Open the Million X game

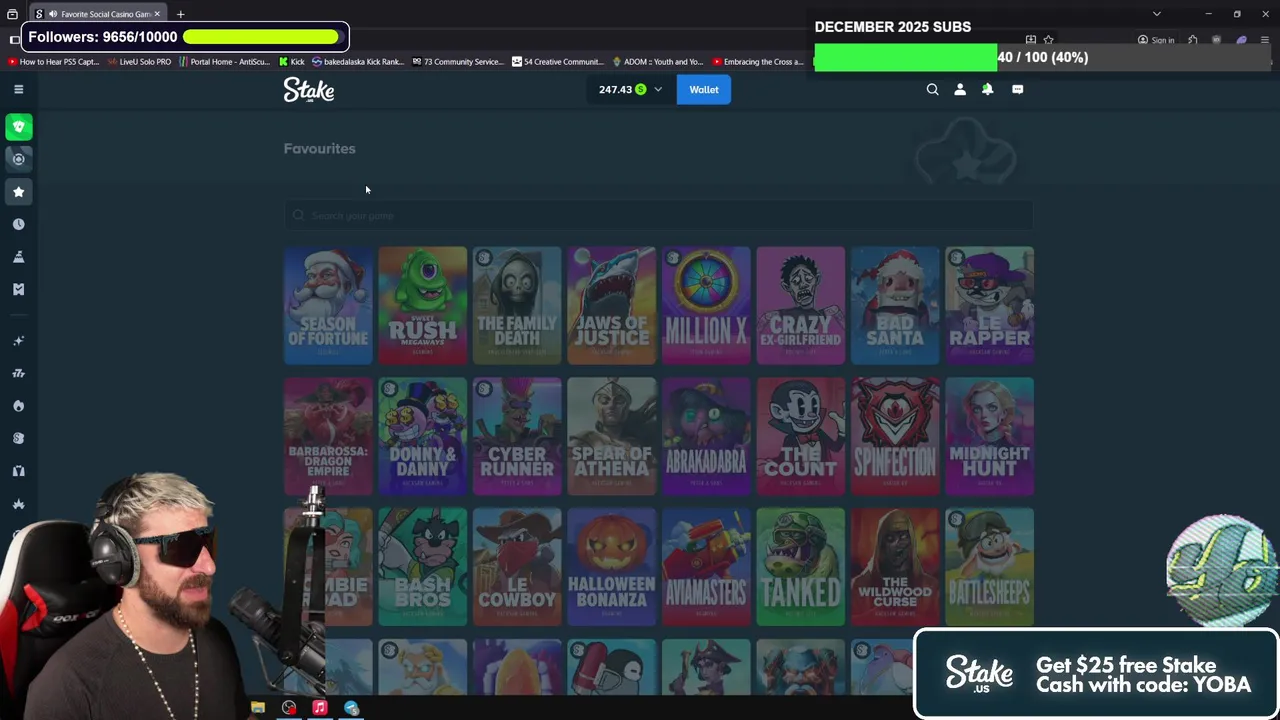tap(706, 305)
